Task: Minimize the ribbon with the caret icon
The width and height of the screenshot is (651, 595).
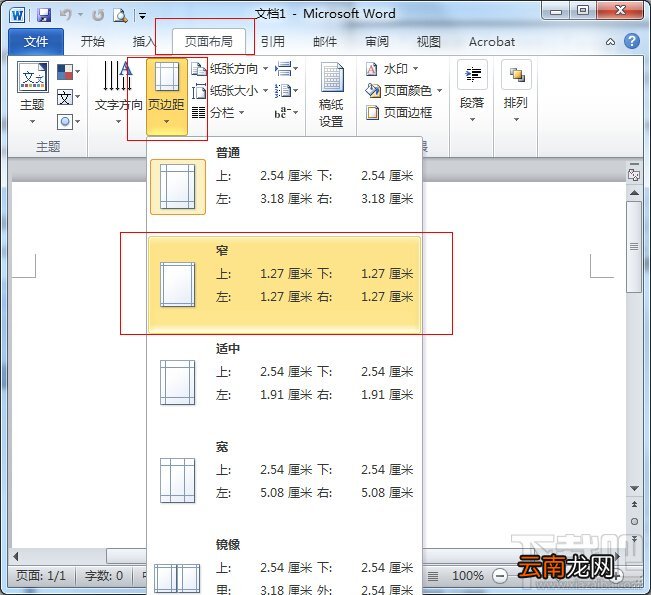Action: coord(610,42)
